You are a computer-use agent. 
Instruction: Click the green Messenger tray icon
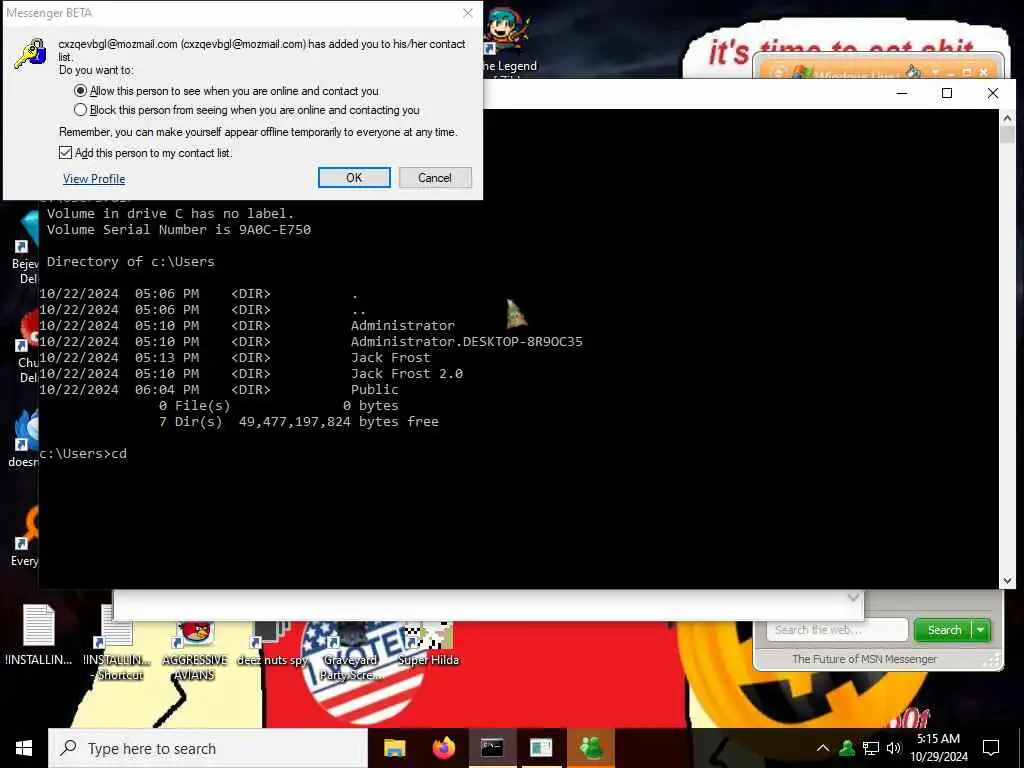click(847, 748)
